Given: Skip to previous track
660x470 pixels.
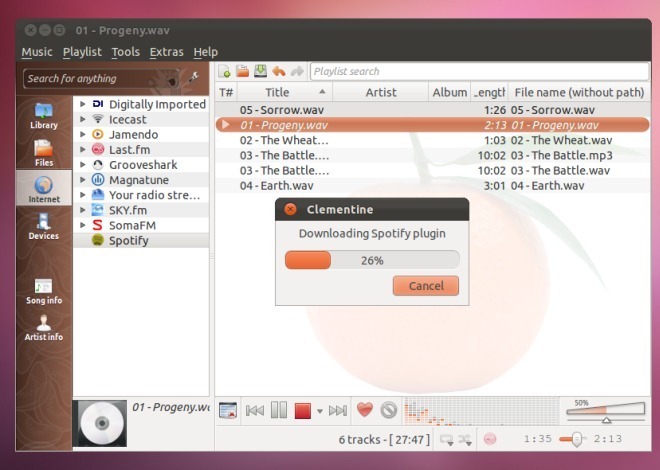Looking at the screenshot, I should (255, 410).
